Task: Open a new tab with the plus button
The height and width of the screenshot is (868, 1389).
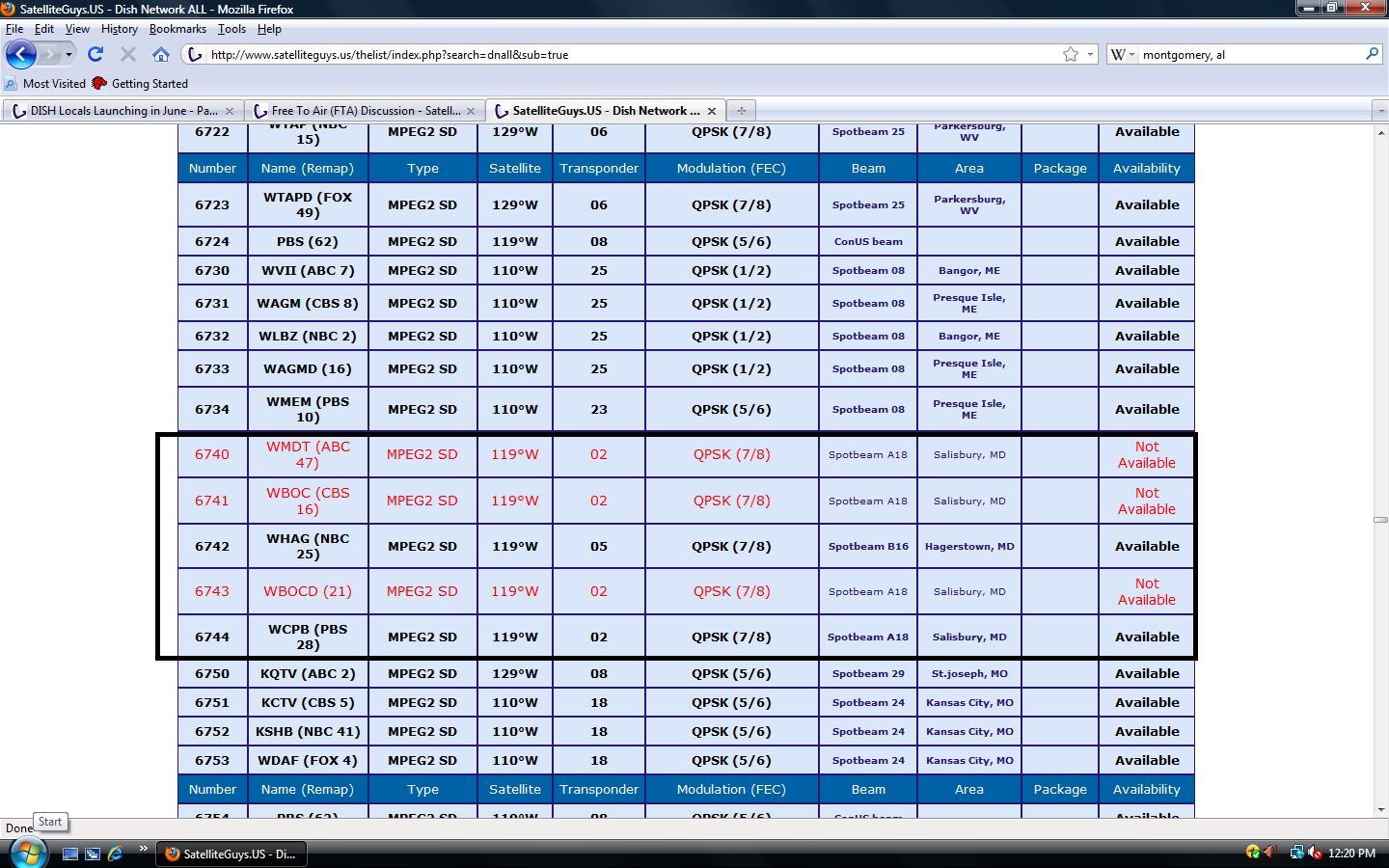Action: click(x=741, y=111)
